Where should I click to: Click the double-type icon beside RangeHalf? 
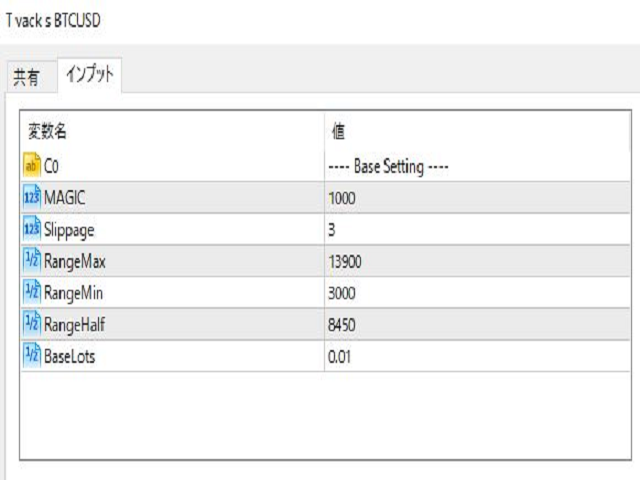[x=31, y=325]
